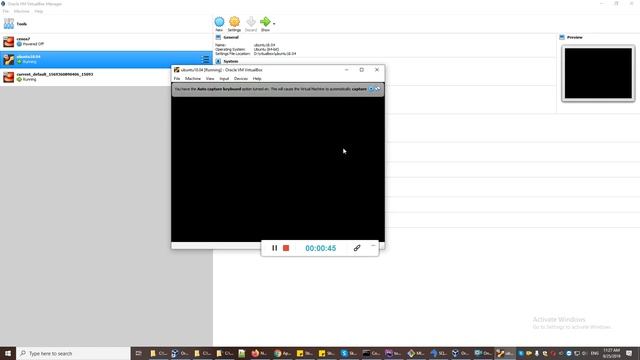Pause the screen recording
Image resolution: width=640 pixels, height=360 pixels.
[x=274, y=248]
